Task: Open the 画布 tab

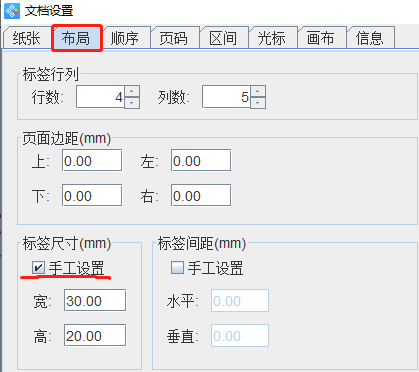Action: pos(321,38)
